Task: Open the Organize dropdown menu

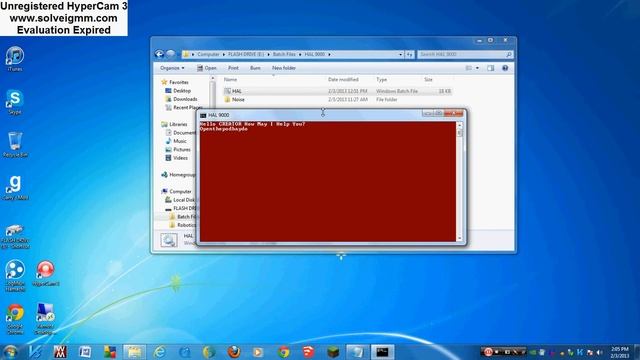Action: pyautogui.click(x=172, y=68)
